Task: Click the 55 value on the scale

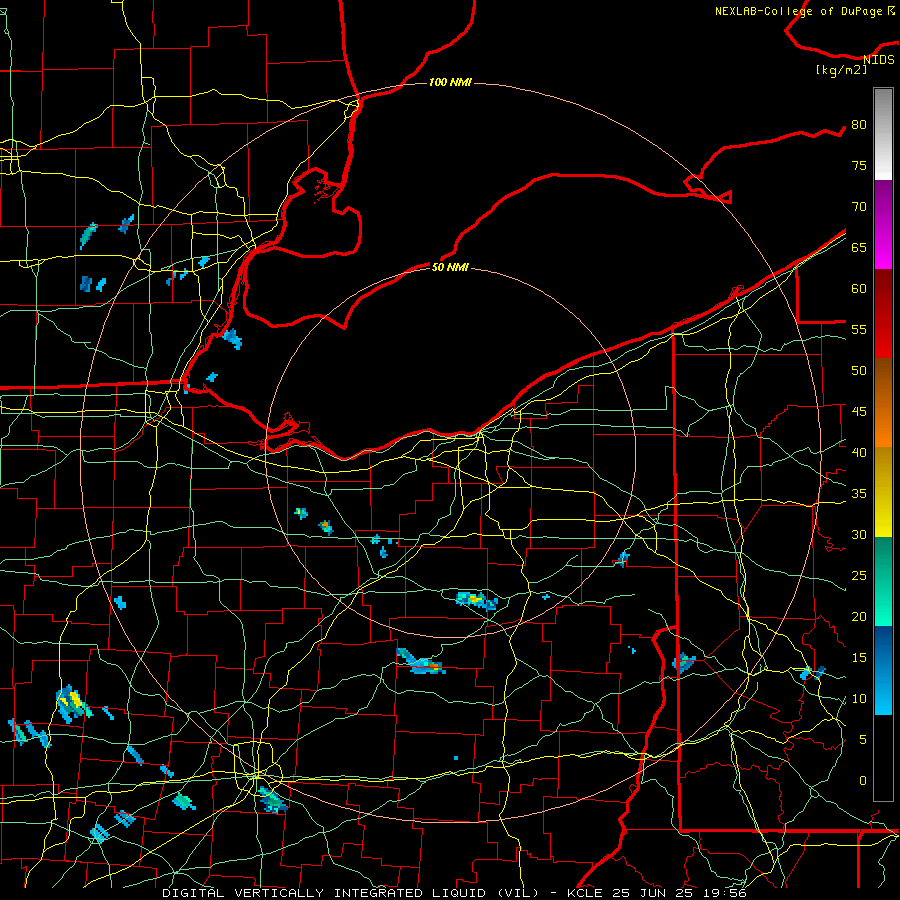Action: pos(859,329)
